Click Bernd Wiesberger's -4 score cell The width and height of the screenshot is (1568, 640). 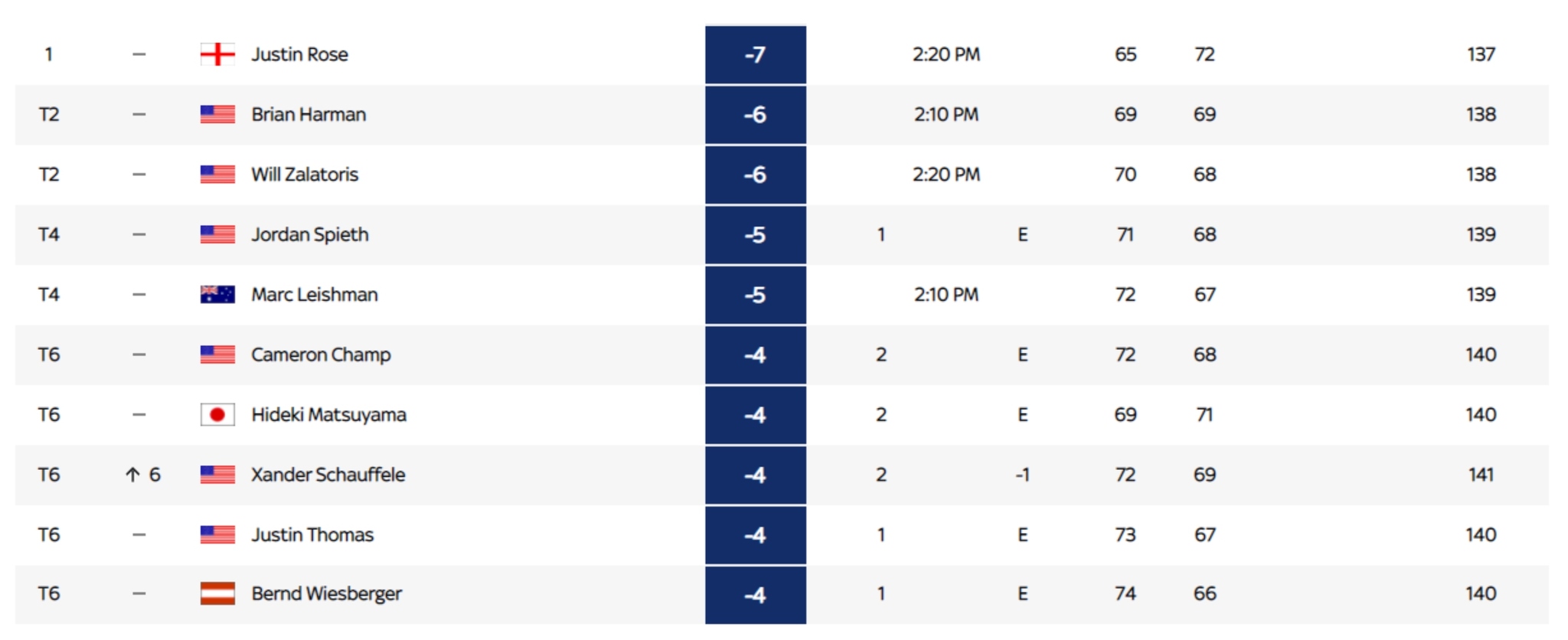755,594
